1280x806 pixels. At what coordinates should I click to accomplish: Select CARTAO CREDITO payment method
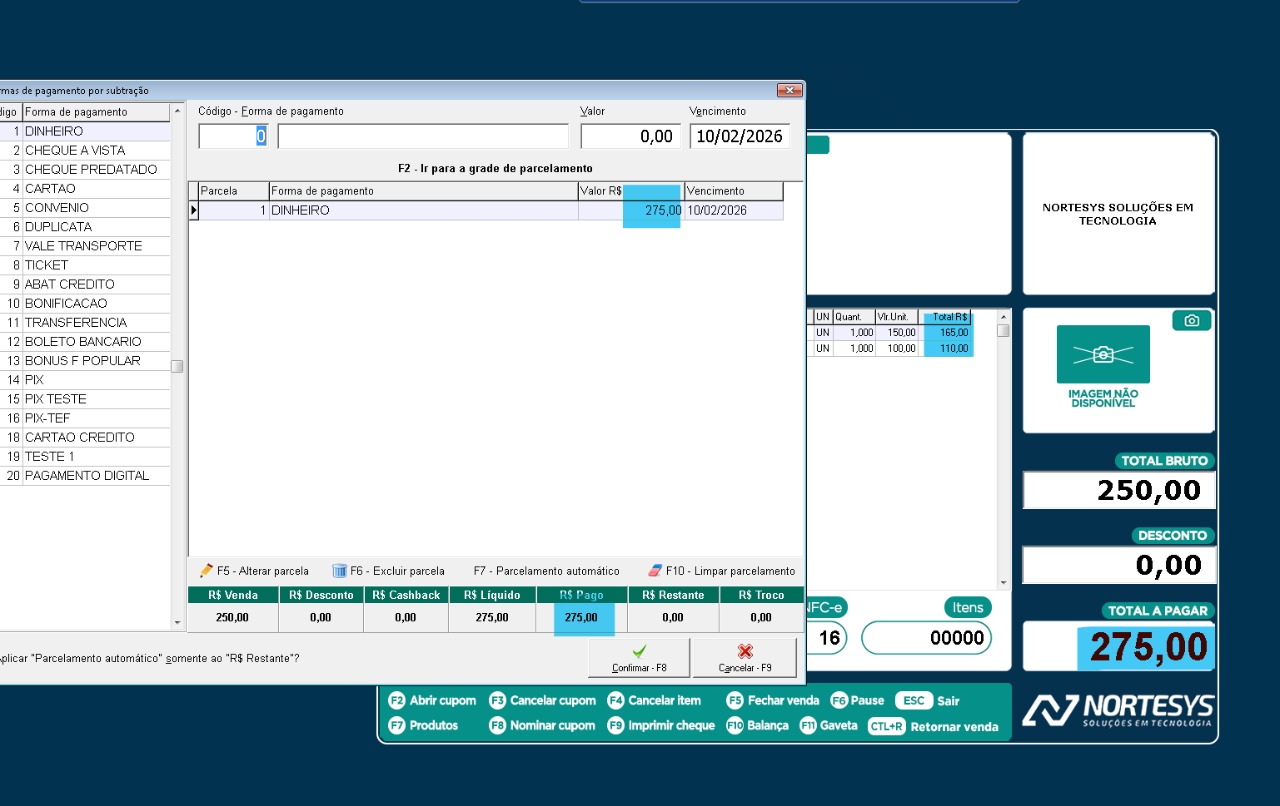pos(79,437)
